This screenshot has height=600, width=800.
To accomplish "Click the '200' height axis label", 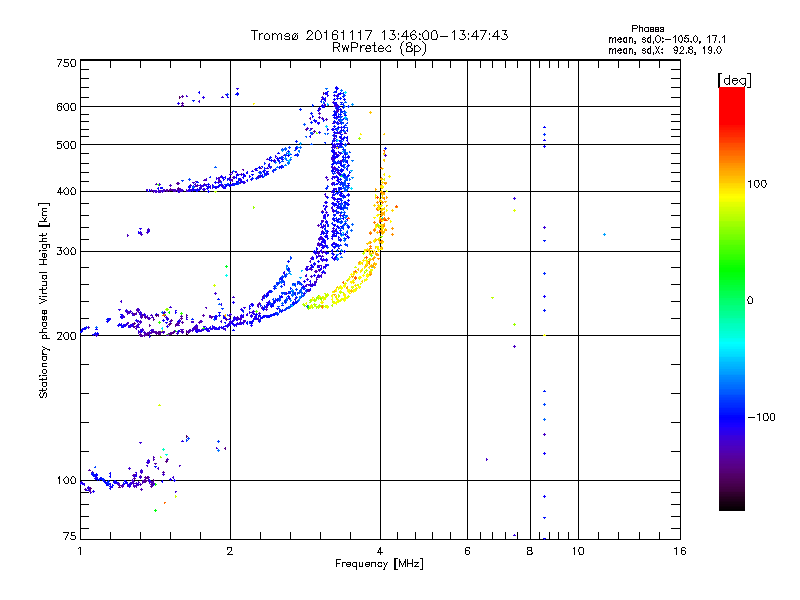I will coord(66,336).
